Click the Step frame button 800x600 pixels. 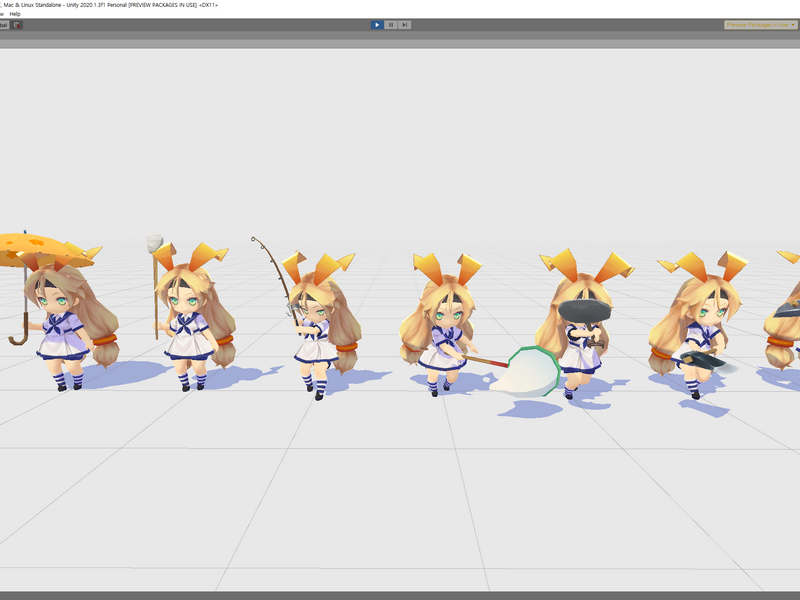pyautogui.click(x=405, y=24)
